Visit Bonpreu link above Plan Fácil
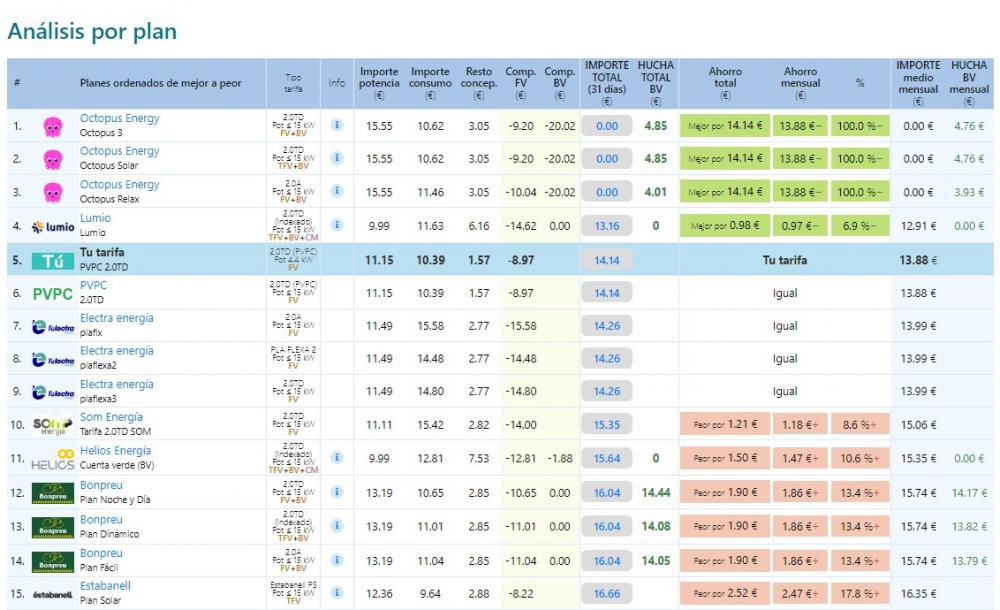Image resolution: width=1000 pixels, height=610 pixels. pos(101,553)
